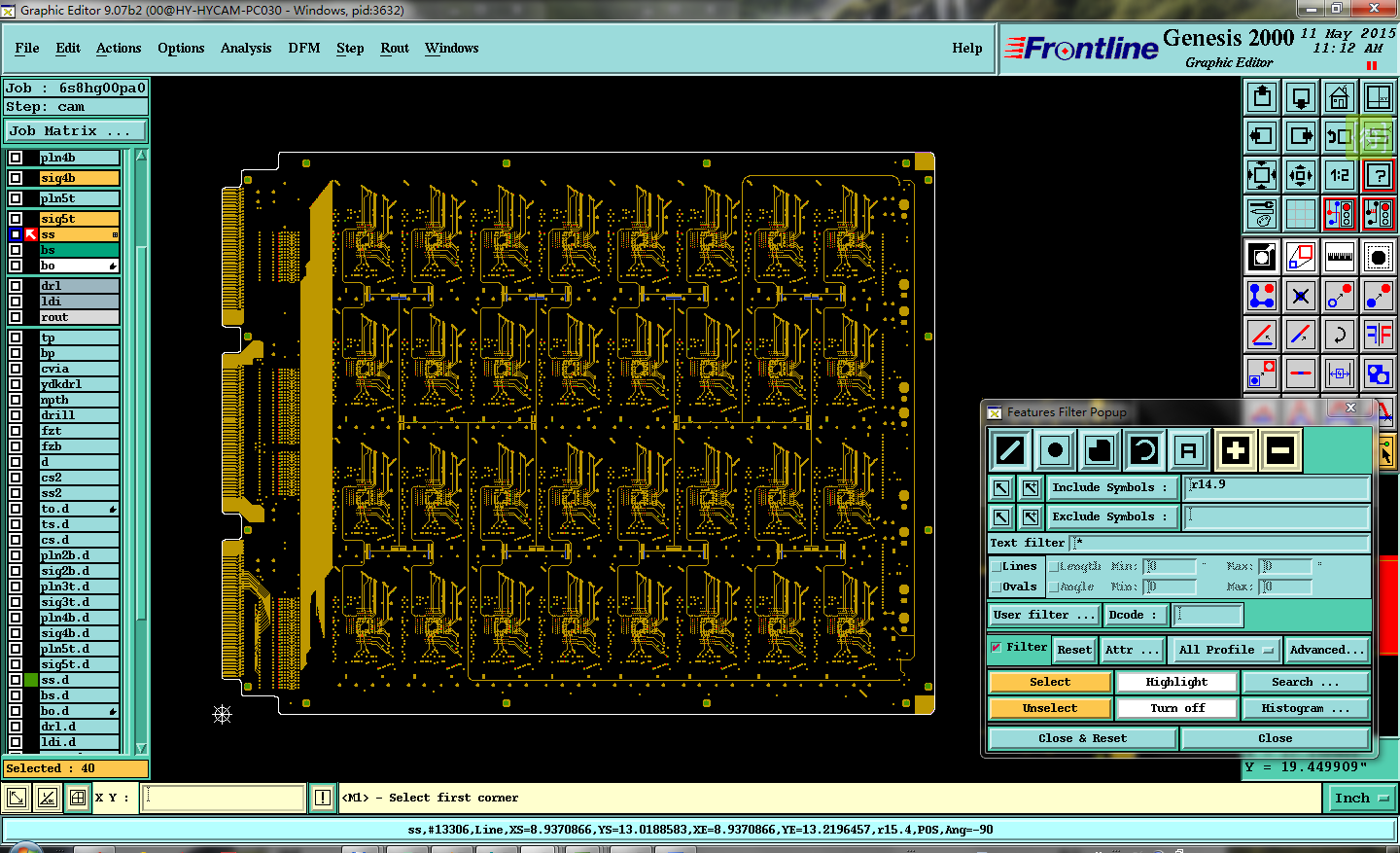Screen dimensions: 1400x853
Task: Open the All Profile option menu
Action: click(x=1226, y=650)
